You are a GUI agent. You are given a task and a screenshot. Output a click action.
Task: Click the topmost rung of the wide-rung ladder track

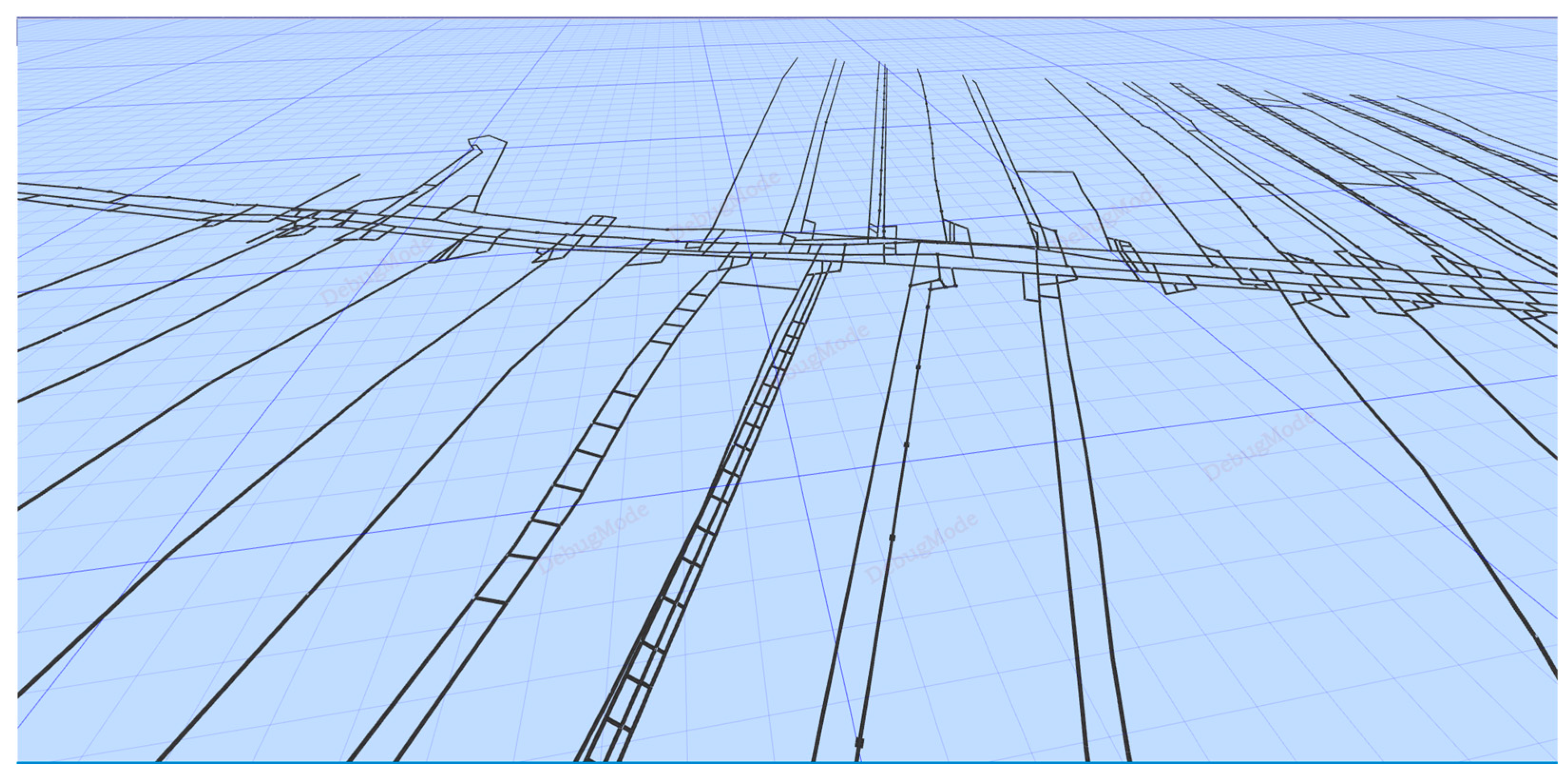click(699, 295)
